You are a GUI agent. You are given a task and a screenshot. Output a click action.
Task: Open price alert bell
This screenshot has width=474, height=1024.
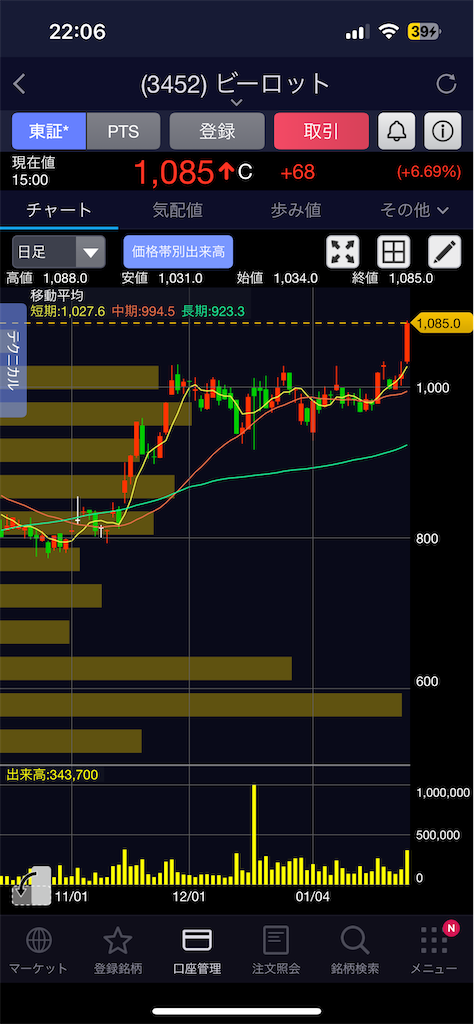coord(396,131)
